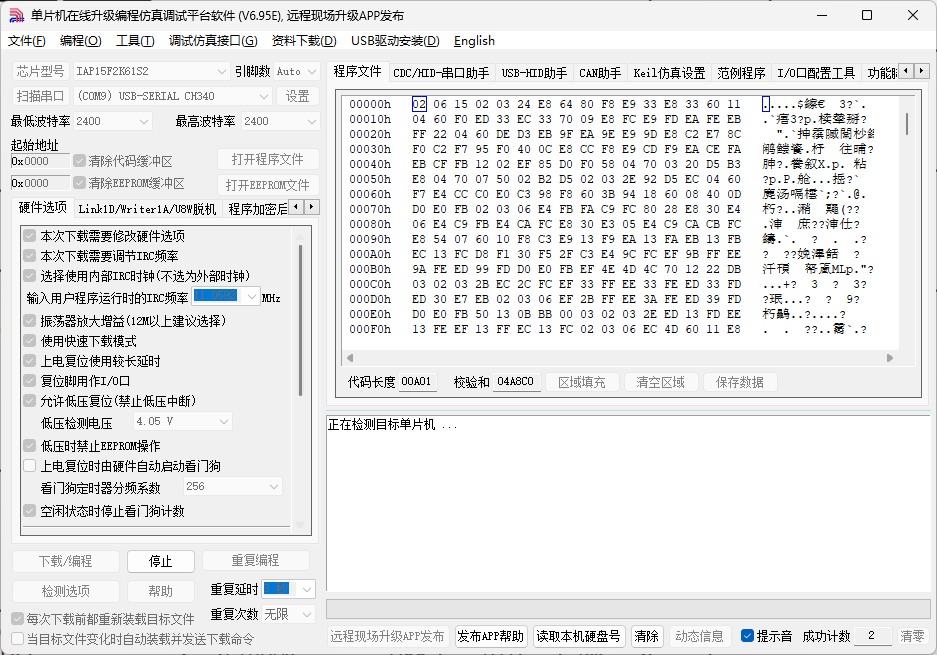Enable 上电复位时由硬件自动启动看门狗 checkbox
Viewport: 937px width, 655px height.
(29, 466)
